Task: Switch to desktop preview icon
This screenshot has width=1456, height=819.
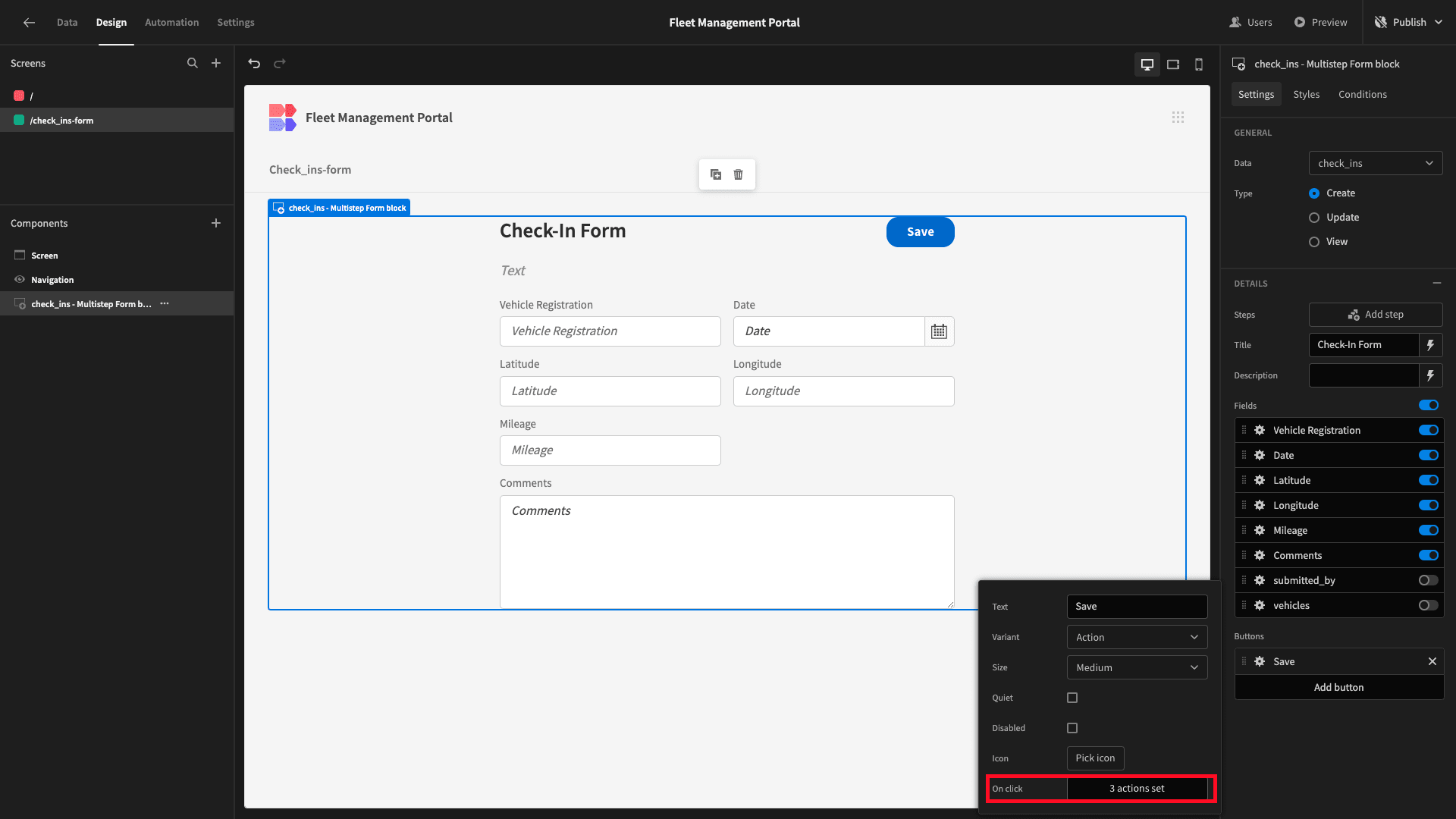Action: (x=1147, y=64)
